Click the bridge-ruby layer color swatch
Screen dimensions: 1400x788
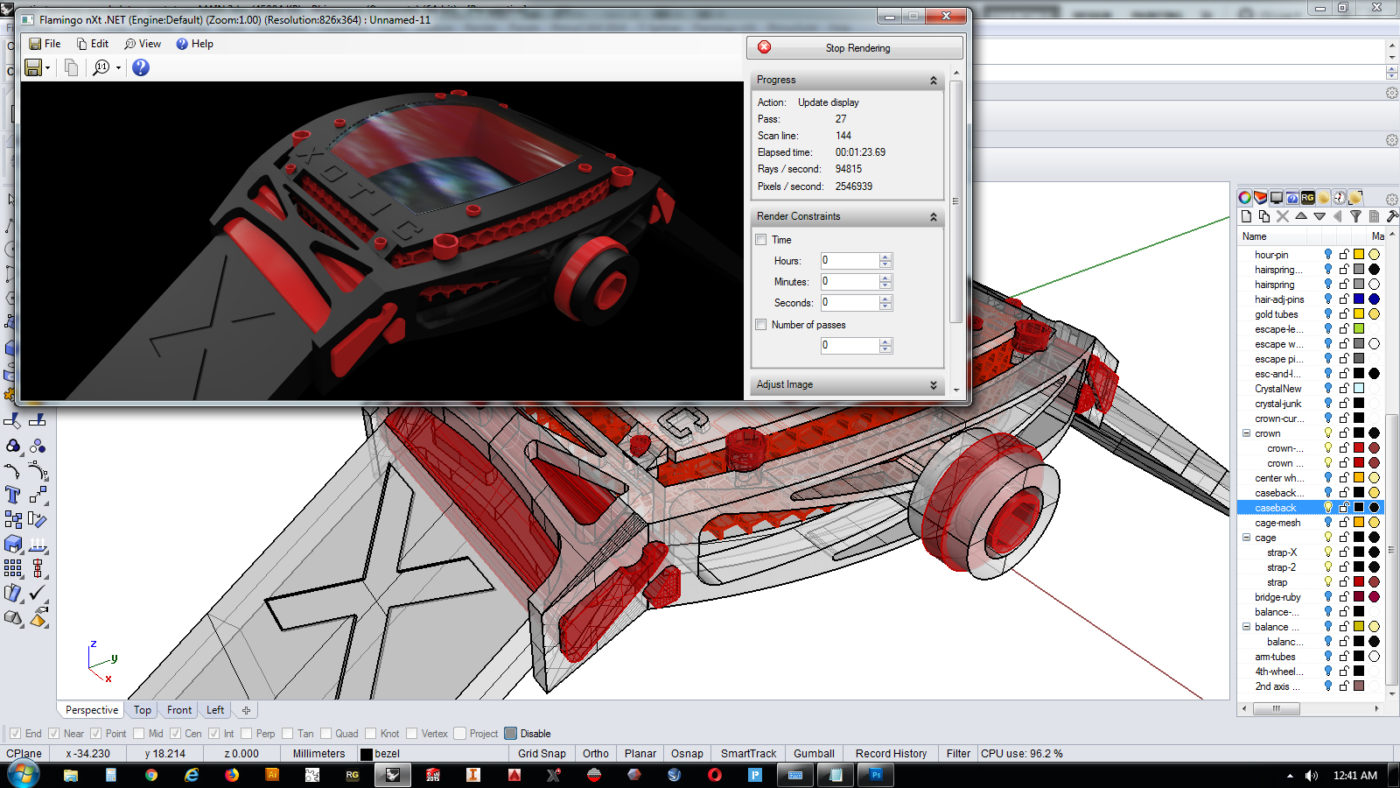coord(1358,597)
